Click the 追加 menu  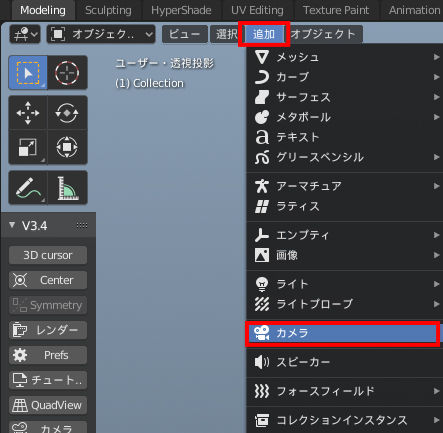coord(264,34)
